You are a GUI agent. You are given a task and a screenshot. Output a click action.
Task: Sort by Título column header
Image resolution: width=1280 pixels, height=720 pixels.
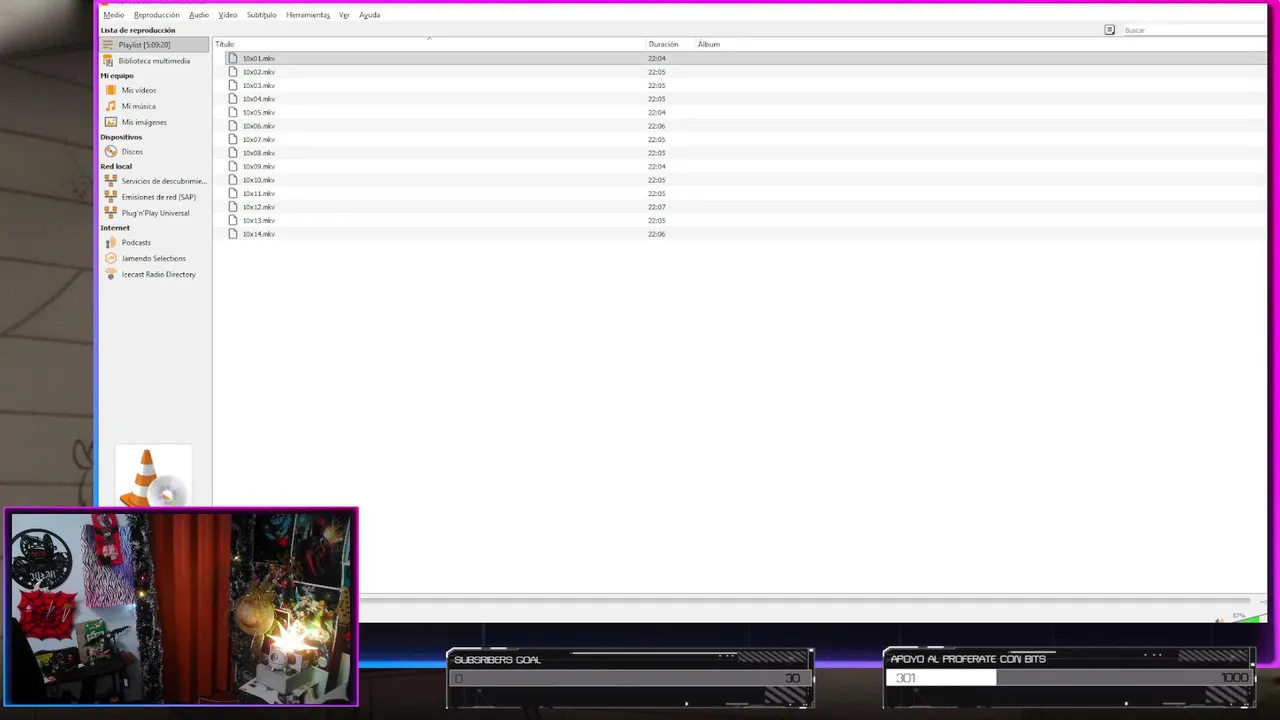(429, 44)
